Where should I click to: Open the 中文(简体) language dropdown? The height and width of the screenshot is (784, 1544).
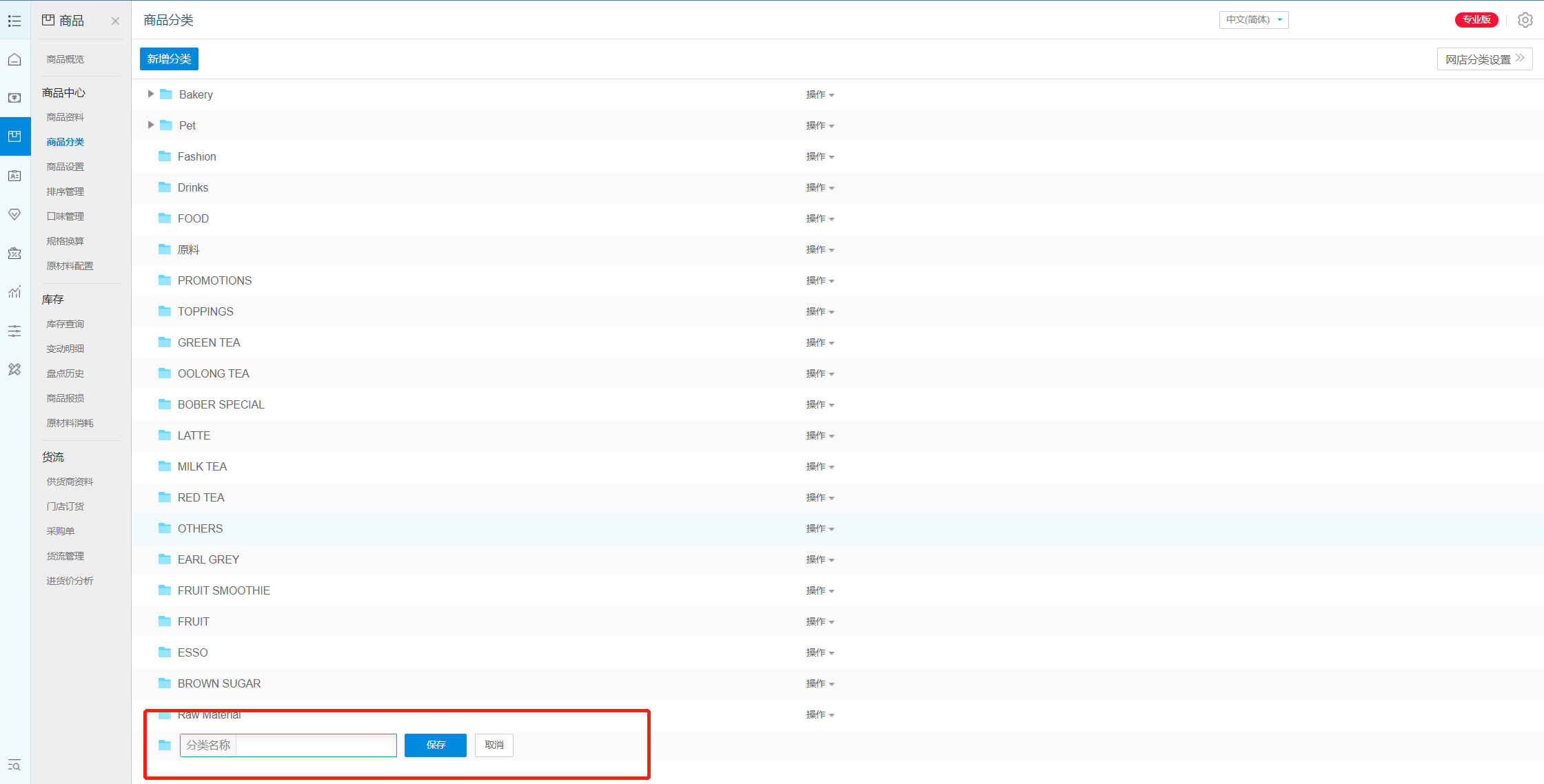[1253, 20]
